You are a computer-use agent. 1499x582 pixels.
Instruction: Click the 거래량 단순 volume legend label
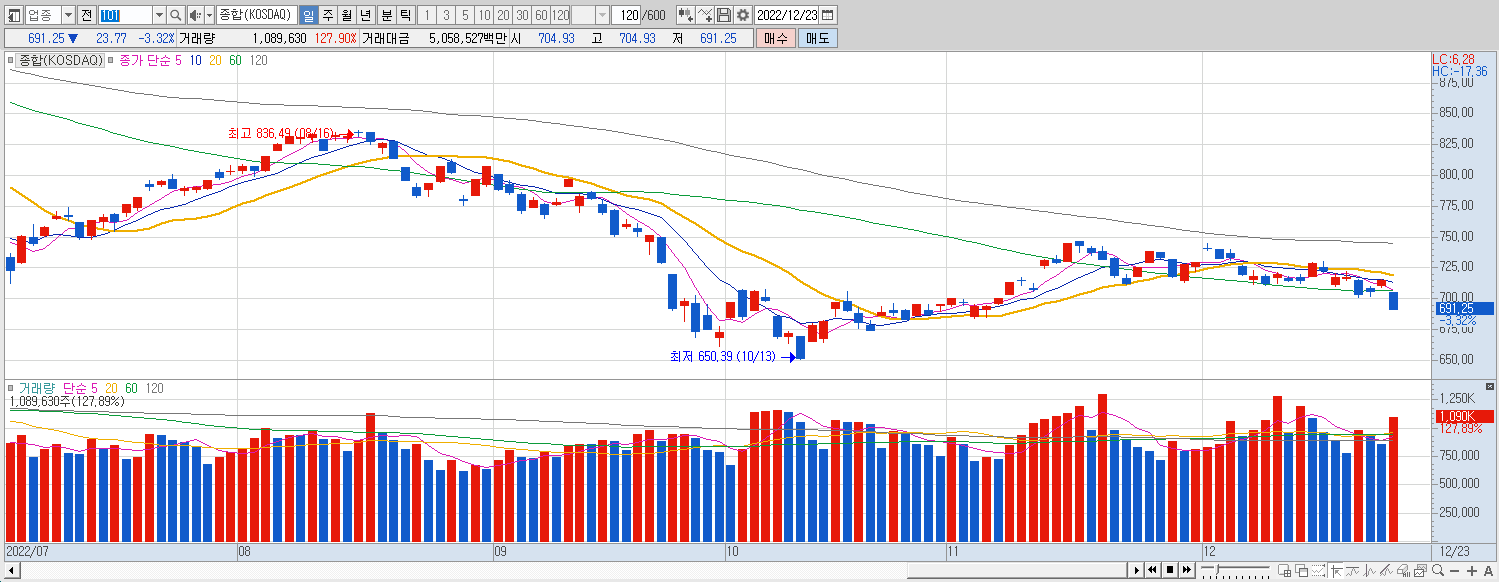(x=52, y=388)
